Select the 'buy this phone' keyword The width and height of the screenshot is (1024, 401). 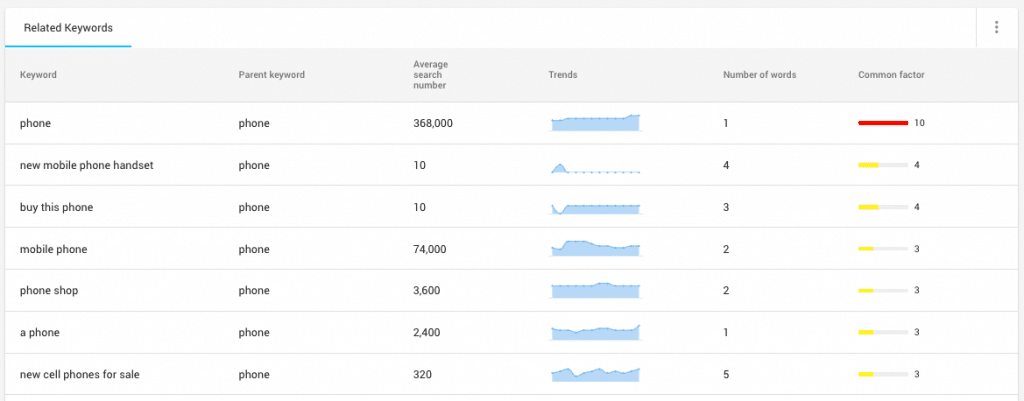click(57, 207)
